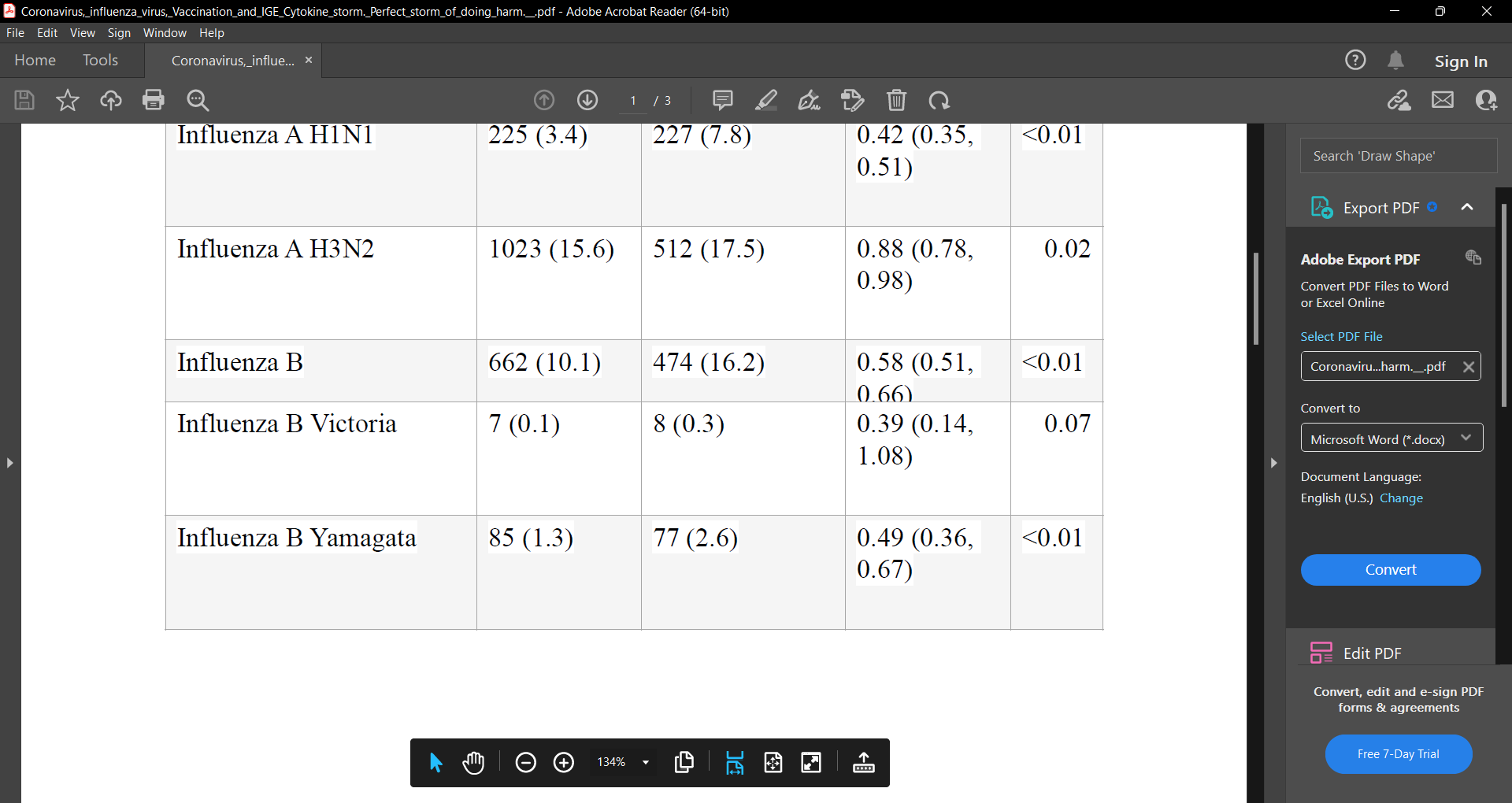
Task: Select the stamp tool icon
Action: pyautogui.click(x=853, y=100)
